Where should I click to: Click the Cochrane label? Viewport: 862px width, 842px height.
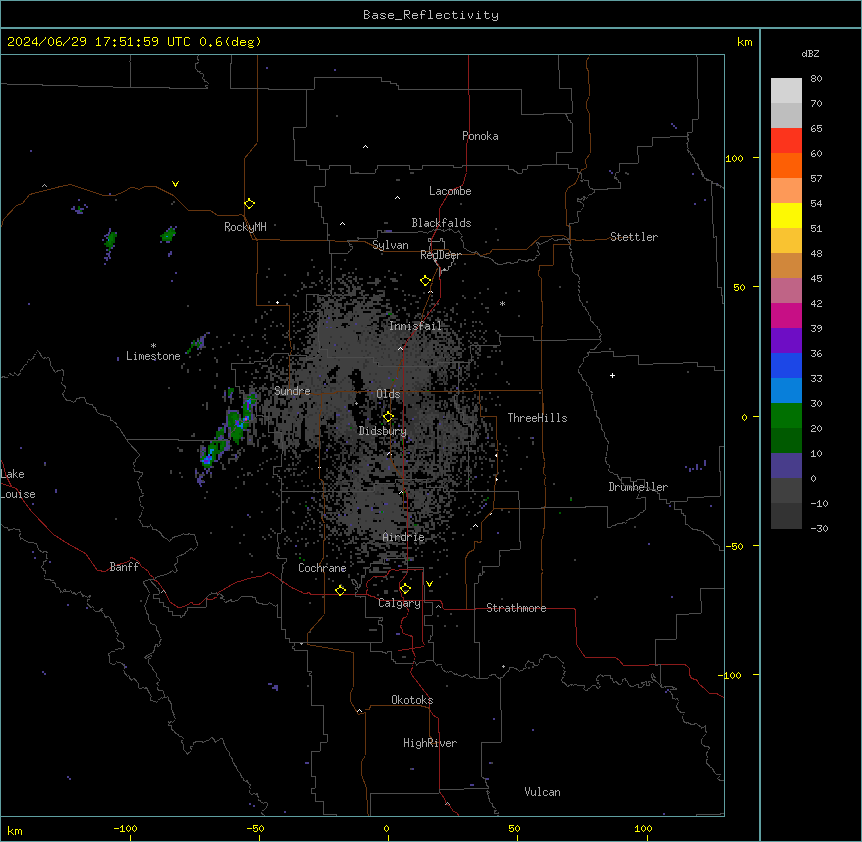click(x=322, y=568)
